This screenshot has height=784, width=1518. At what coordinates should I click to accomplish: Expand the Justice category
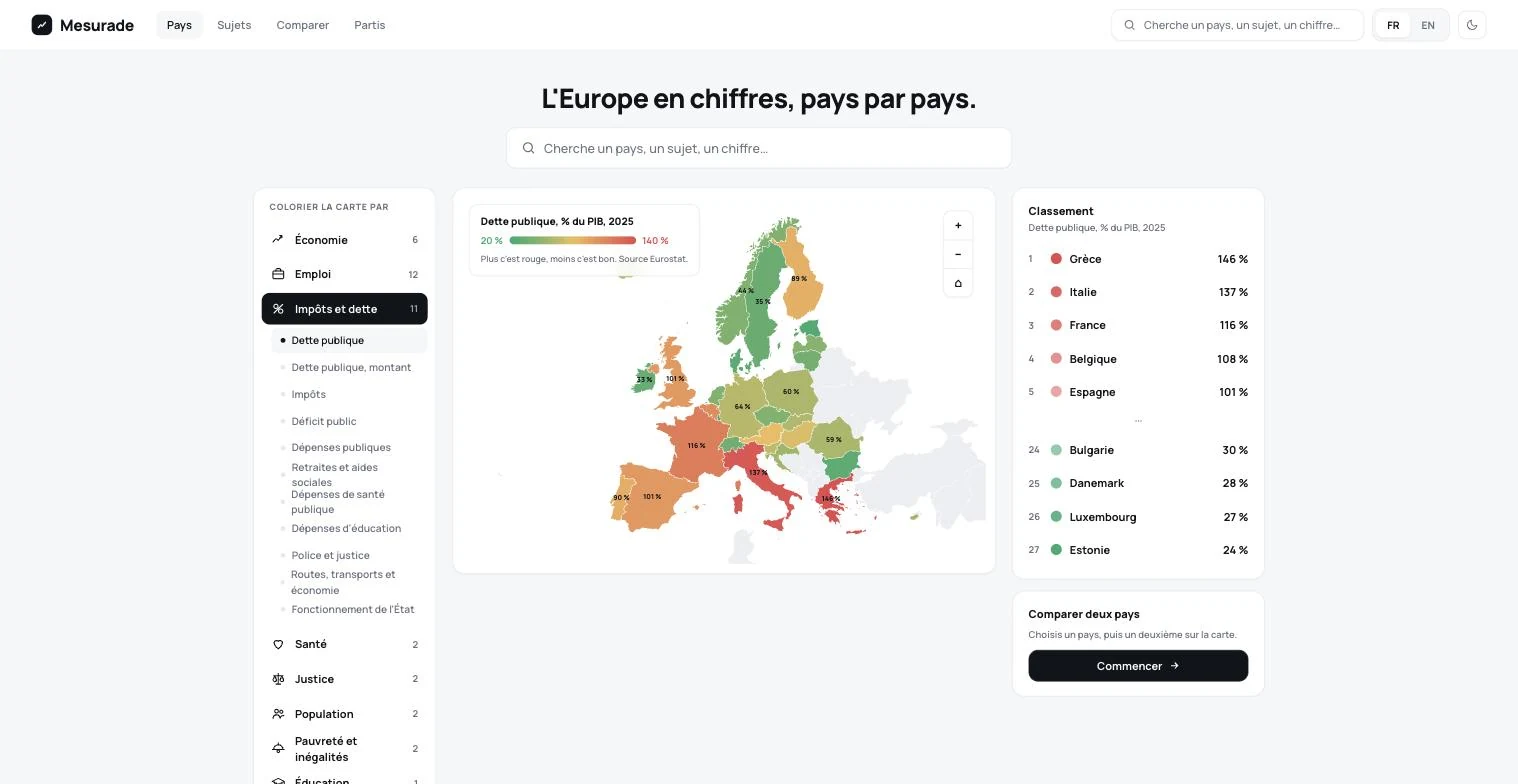point(345,679)
